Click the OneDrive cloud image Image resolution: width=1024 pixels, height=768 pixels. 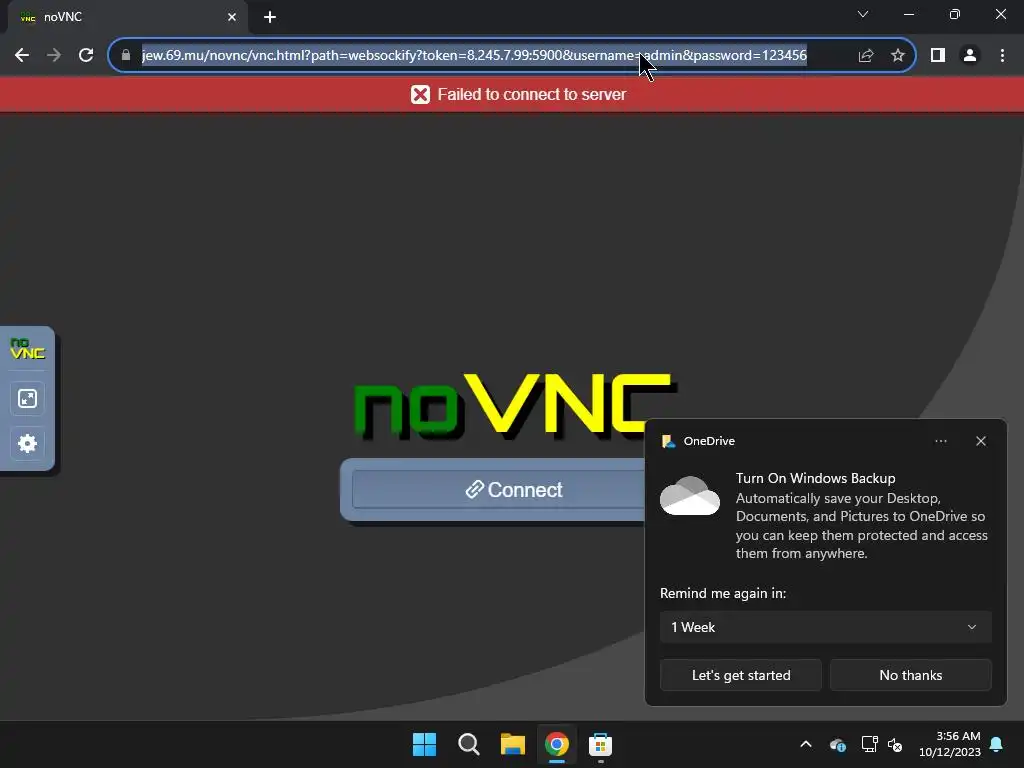point(690,496)
